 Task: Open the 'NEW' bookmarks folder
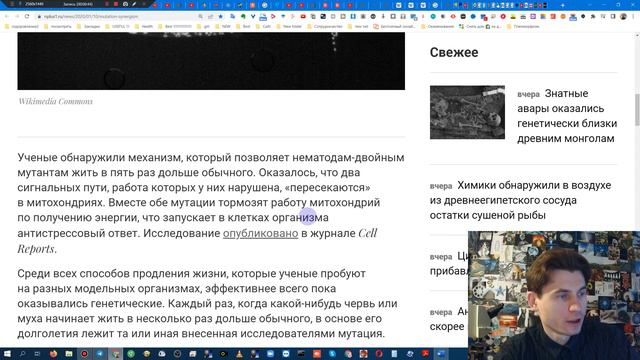222,27
